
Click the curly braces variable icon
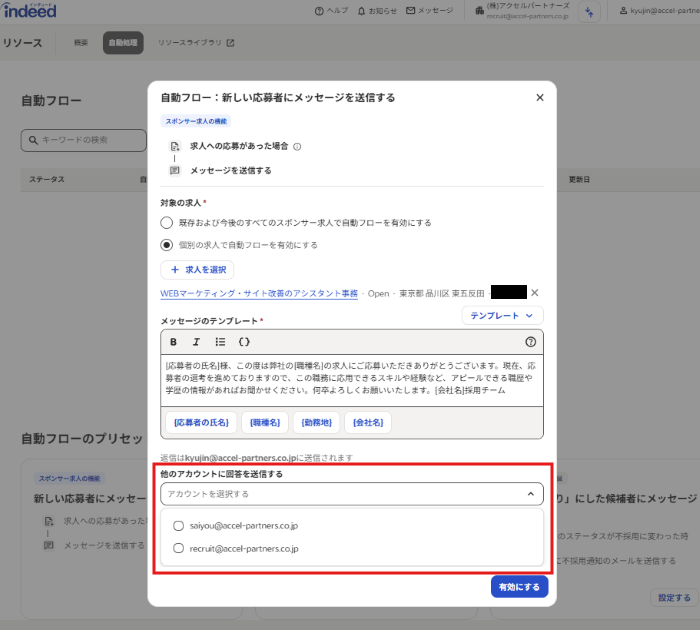[244, 341]
